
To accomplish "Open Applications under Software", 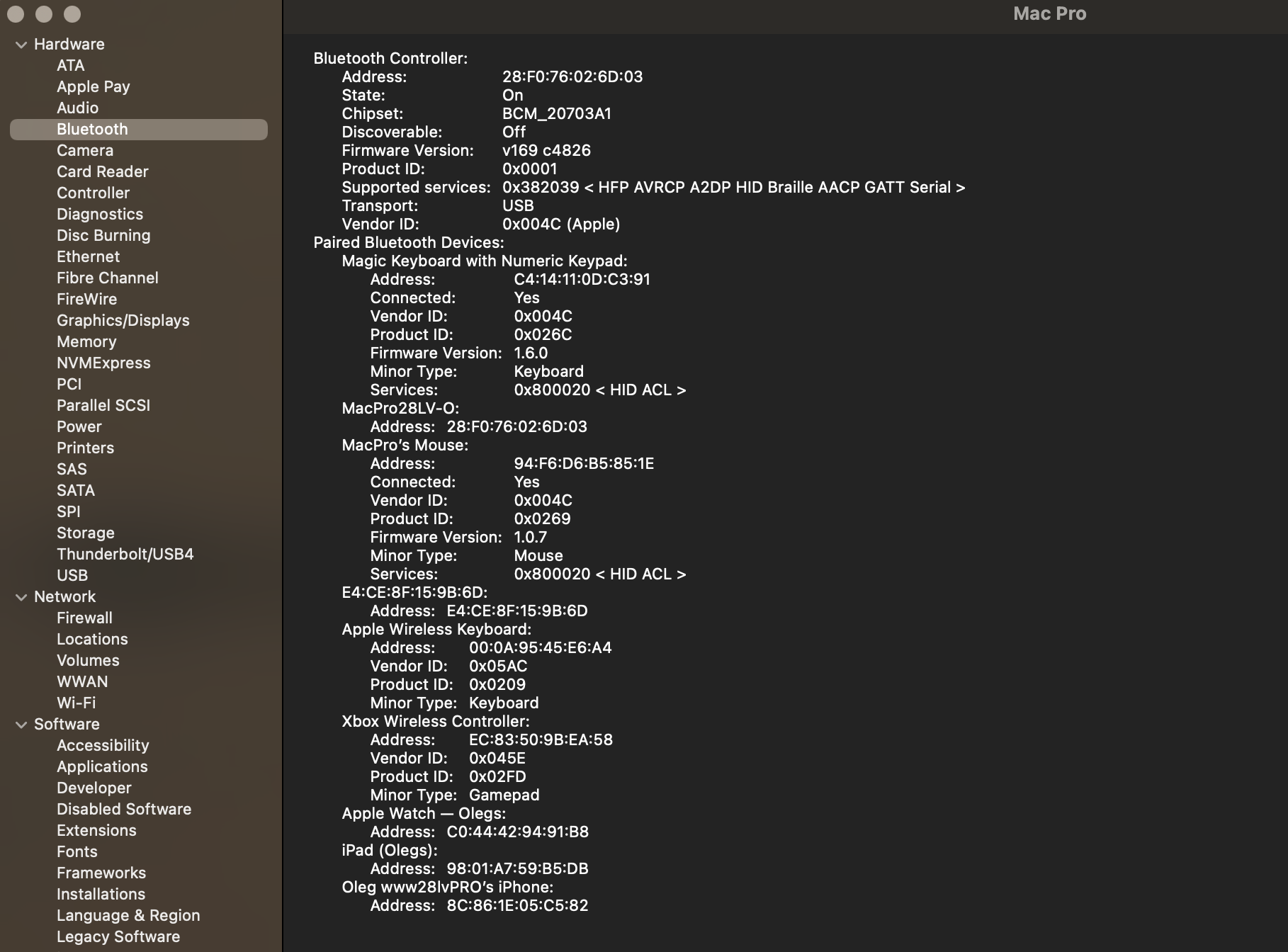I will pos(103,766).
